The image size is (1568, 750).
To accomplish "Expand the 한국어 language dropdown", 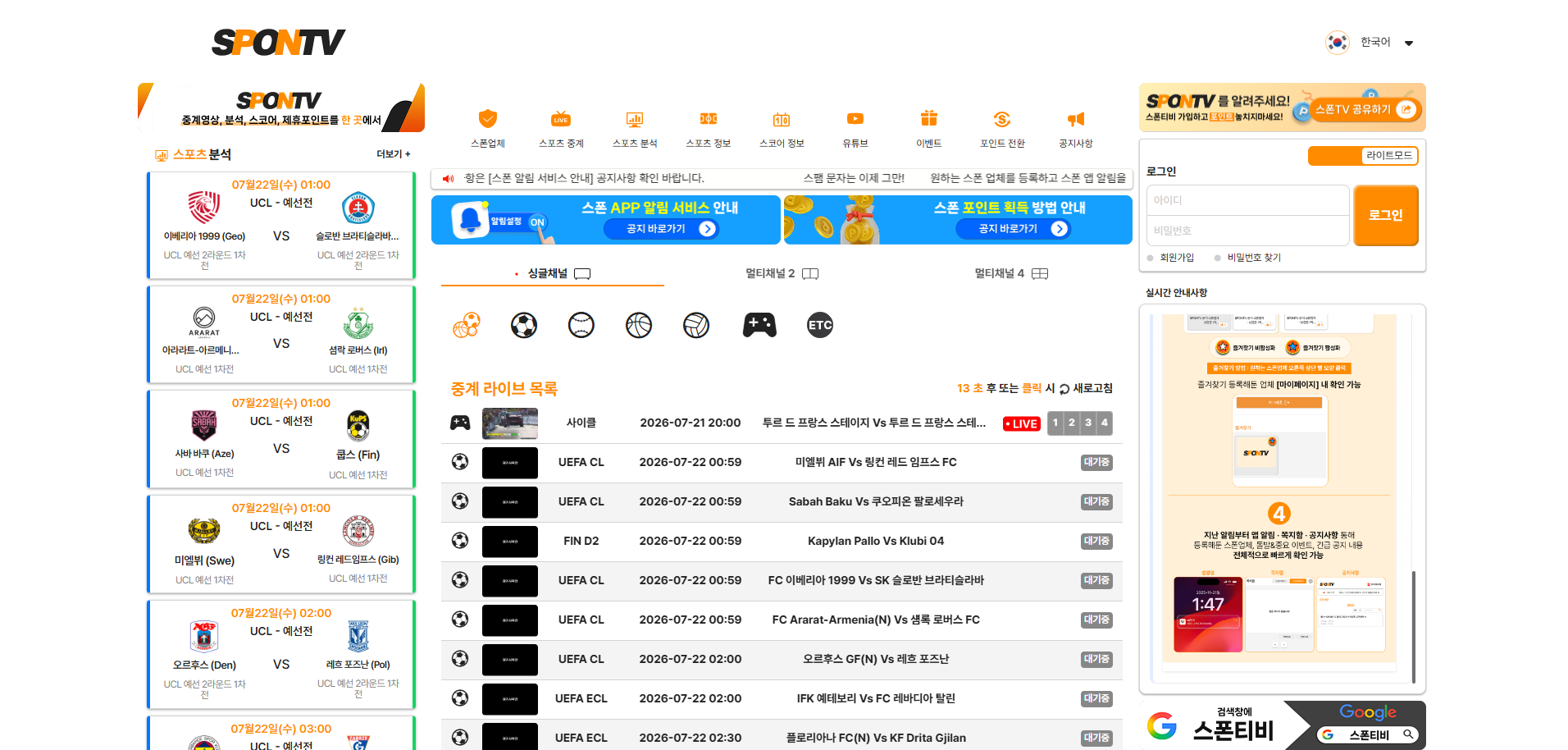I will point(1409,43).
